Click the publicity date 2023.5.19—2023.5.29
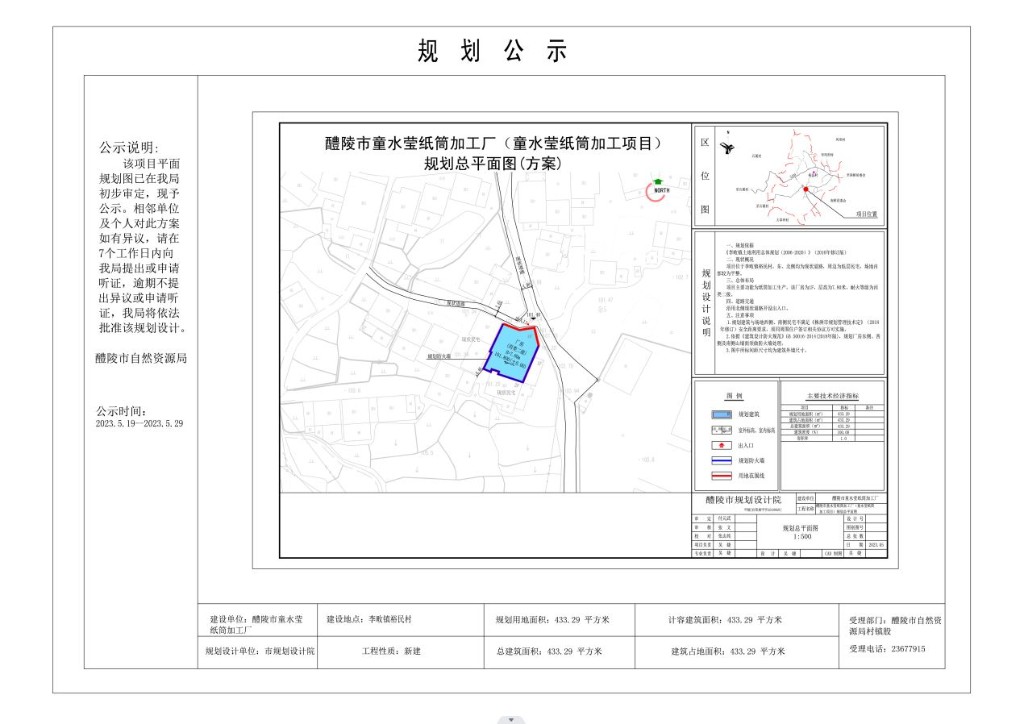Viewport: 1024px width, 724px height. [140, 423]
